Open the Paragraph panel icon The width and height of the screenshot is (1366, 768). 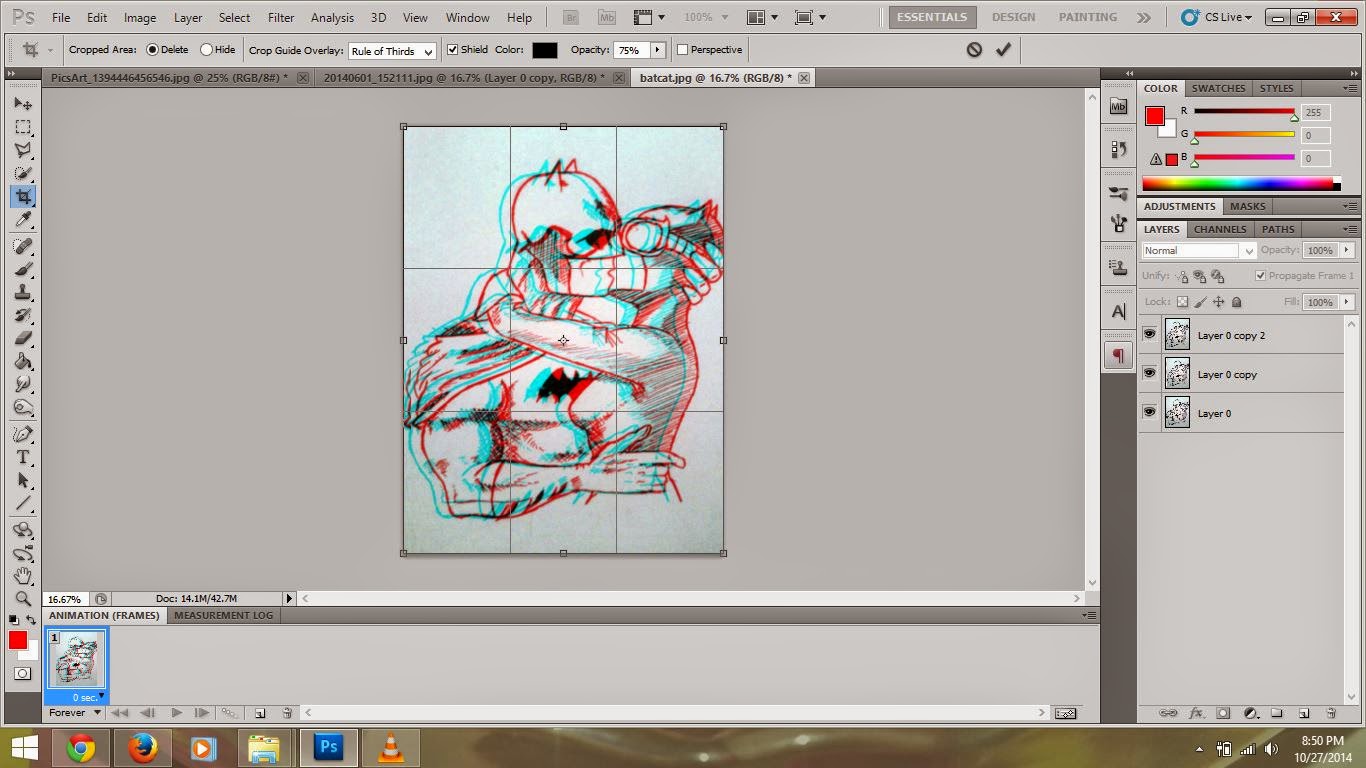coord(1119,355)
